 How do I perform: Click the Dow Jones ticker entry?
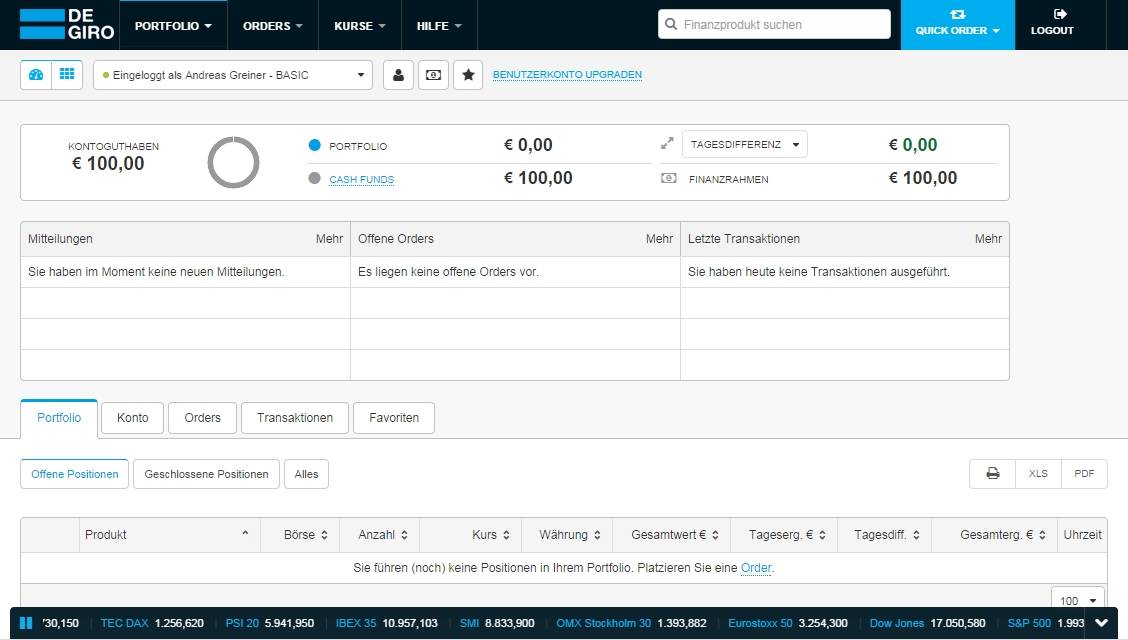(x=927, y=623)
